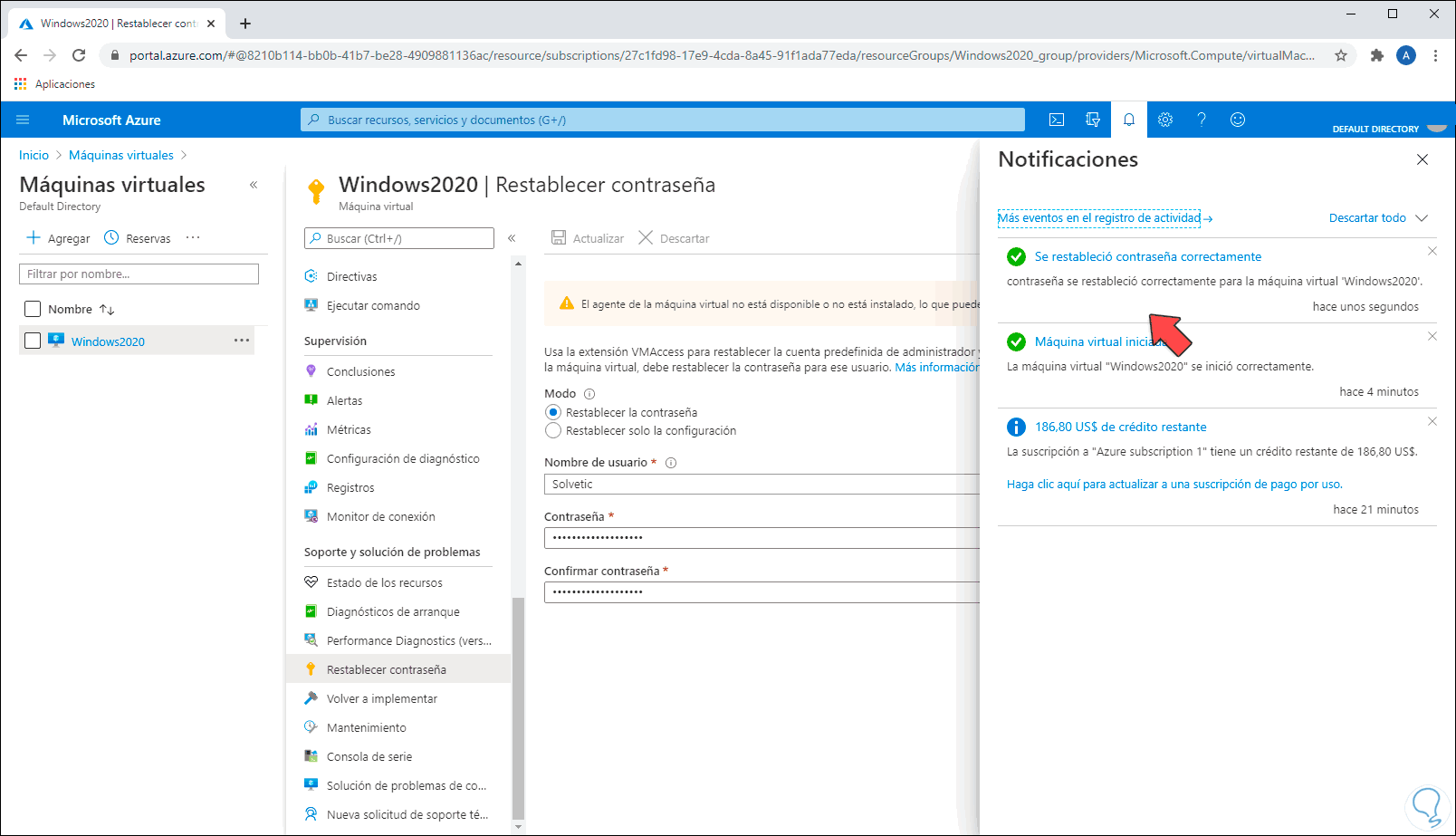Collapse the Máquinas virtuales list panel
This screenshot has width=1456, height=836.
(254, 185)
